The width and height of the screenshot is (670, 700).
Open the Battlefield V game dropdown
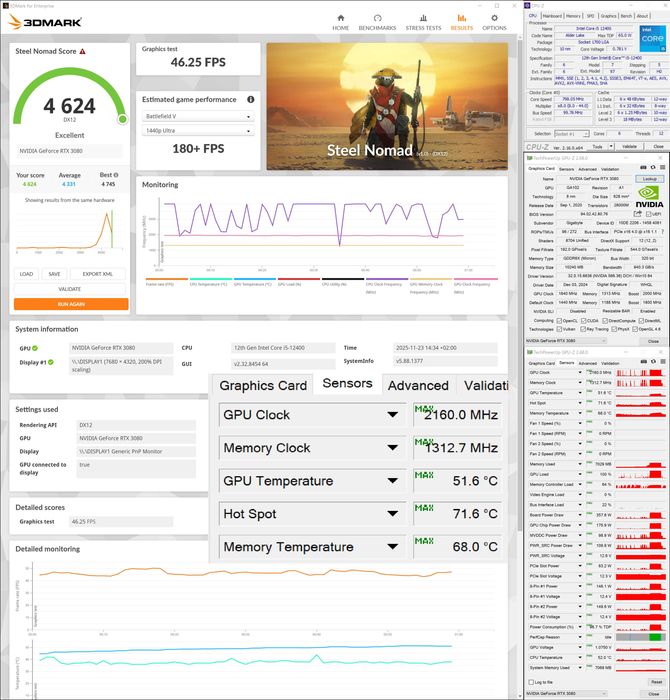[199, 116]
